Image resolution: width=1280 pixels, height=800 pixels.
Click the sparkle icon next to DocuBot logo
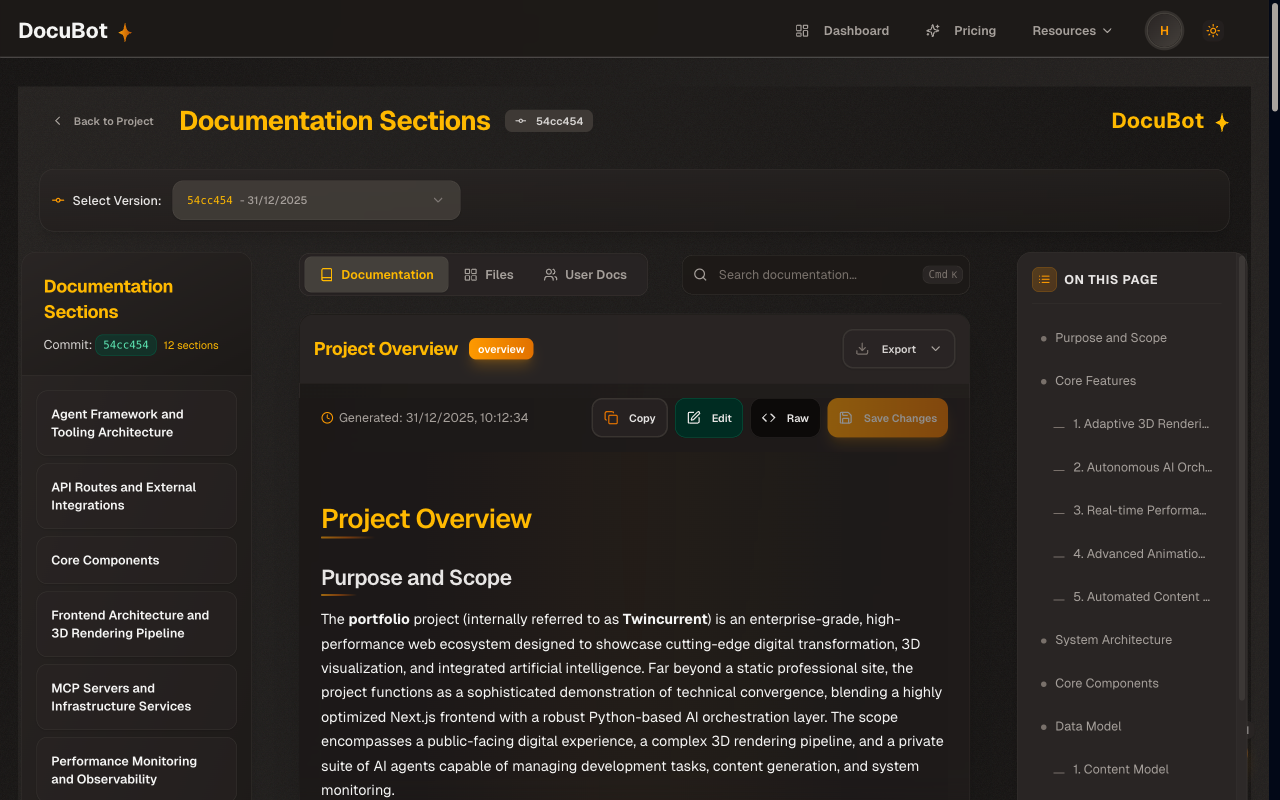[x=124, y=30]
